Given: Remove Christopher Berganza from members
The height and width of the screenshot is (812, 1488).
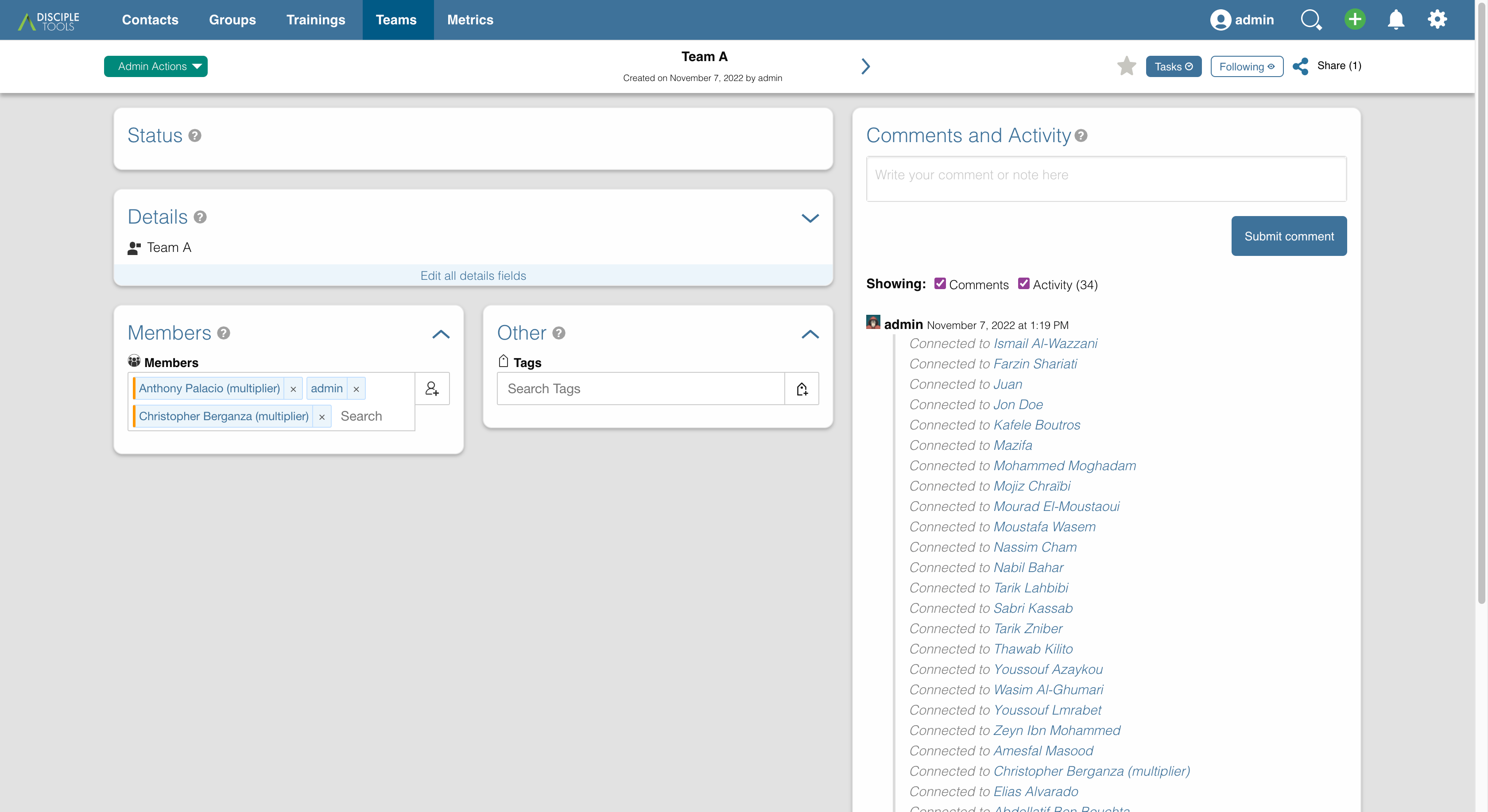Looking at the screenshot, I should pos(322,417).
